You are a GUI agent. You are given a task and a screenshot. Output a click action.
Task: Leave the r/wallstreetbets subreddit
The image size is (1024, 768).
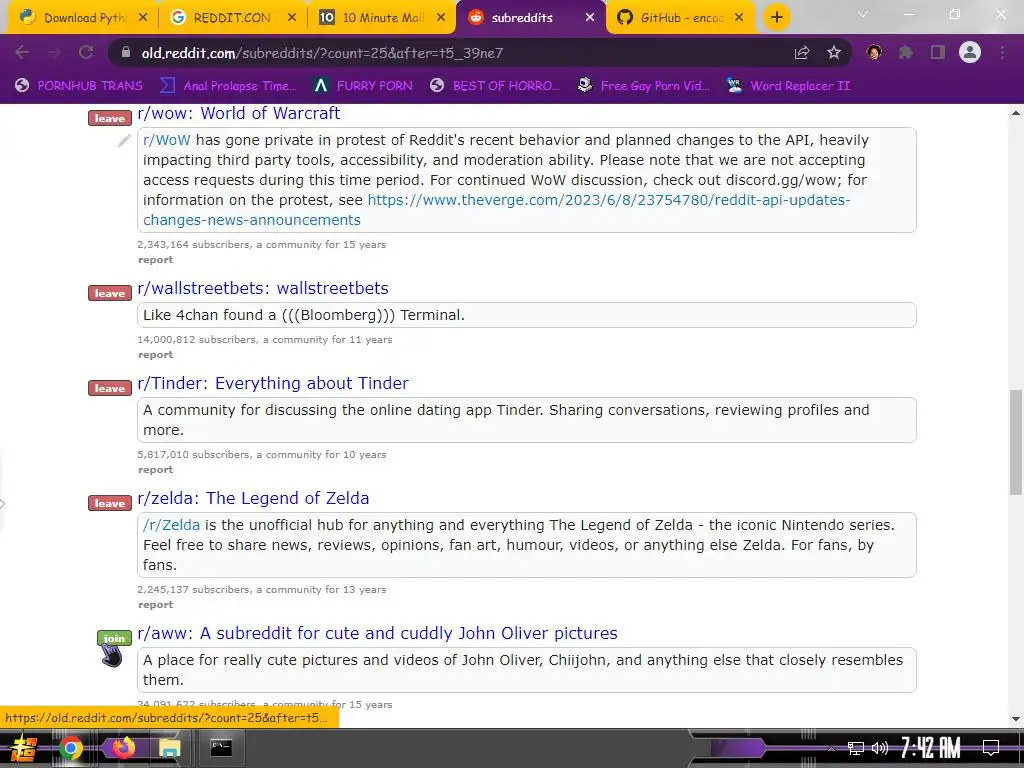click(x=110, y=293)
